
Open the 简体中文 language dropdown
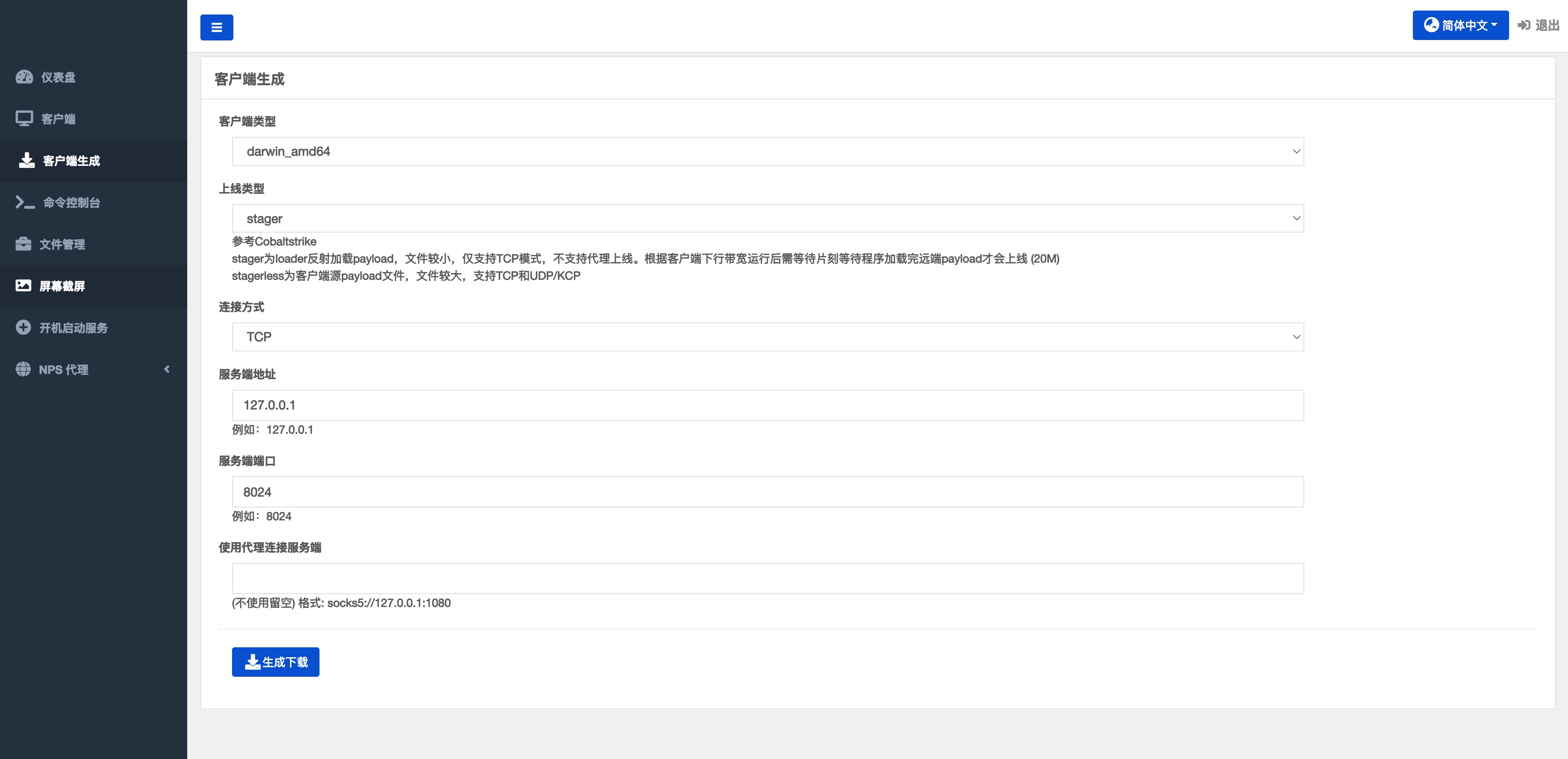(1459, 26)
